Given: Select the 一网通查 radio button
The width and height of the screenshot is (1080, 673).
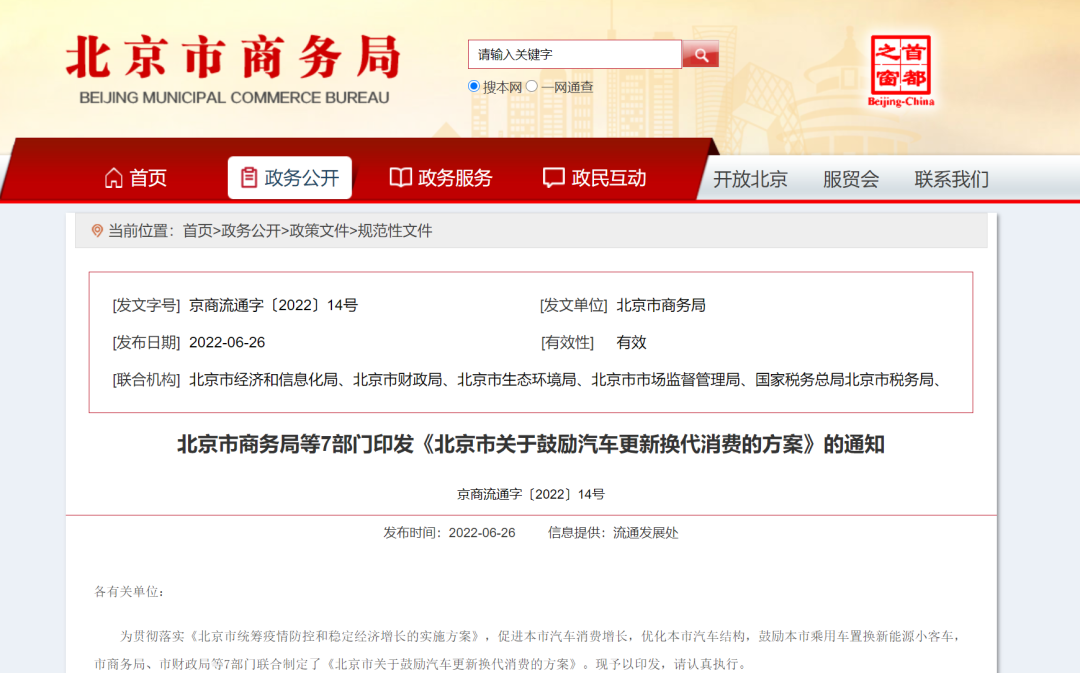Looking at the screenshot, I should pyautogui.click(x=532, y=86).
